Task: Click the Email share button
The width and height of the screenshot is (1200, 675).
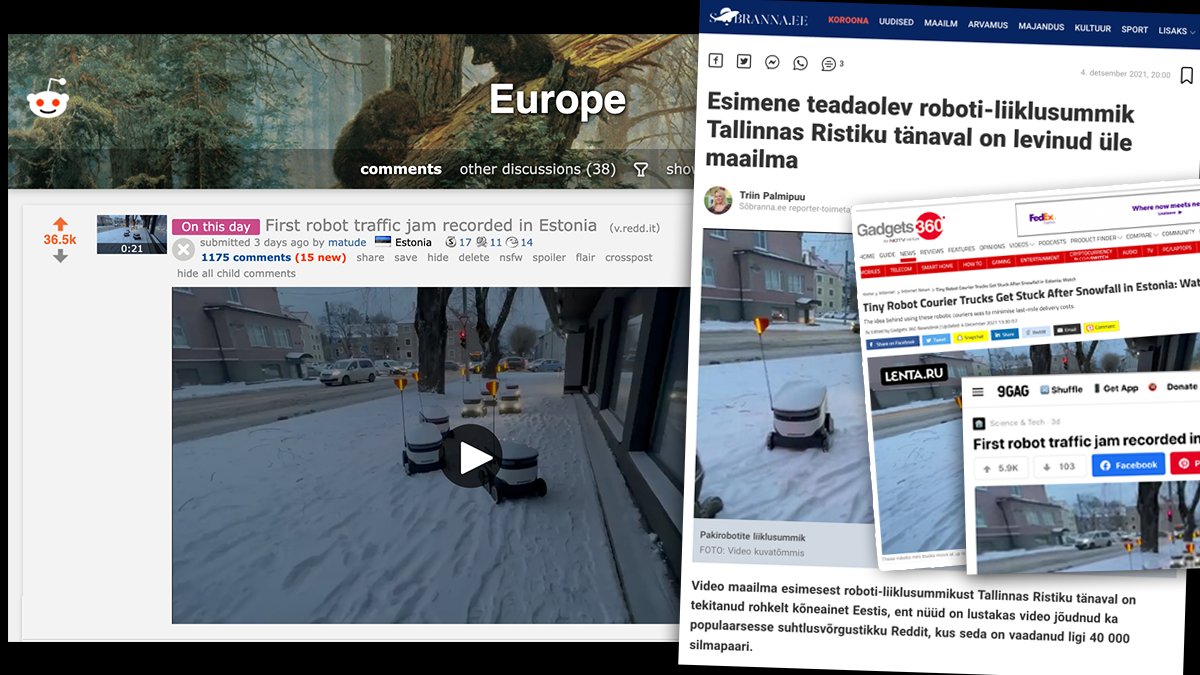Action: (x=1066, y=329)
